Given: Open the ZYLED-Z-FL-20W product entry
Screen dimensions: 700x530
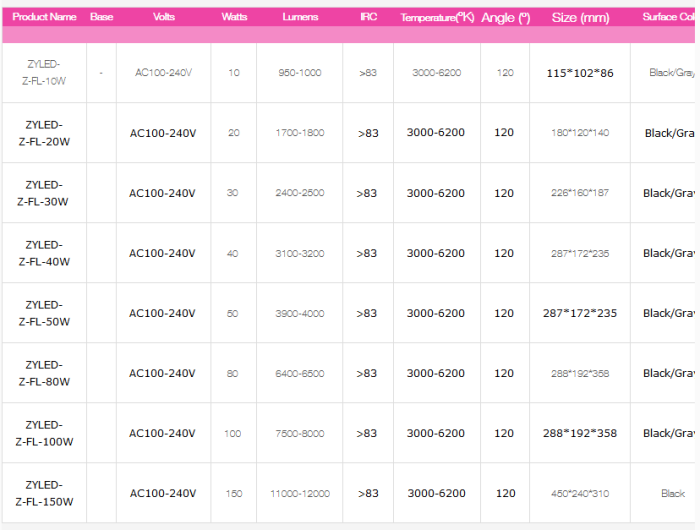Looking at the screenshot, I should click(44, 133).
